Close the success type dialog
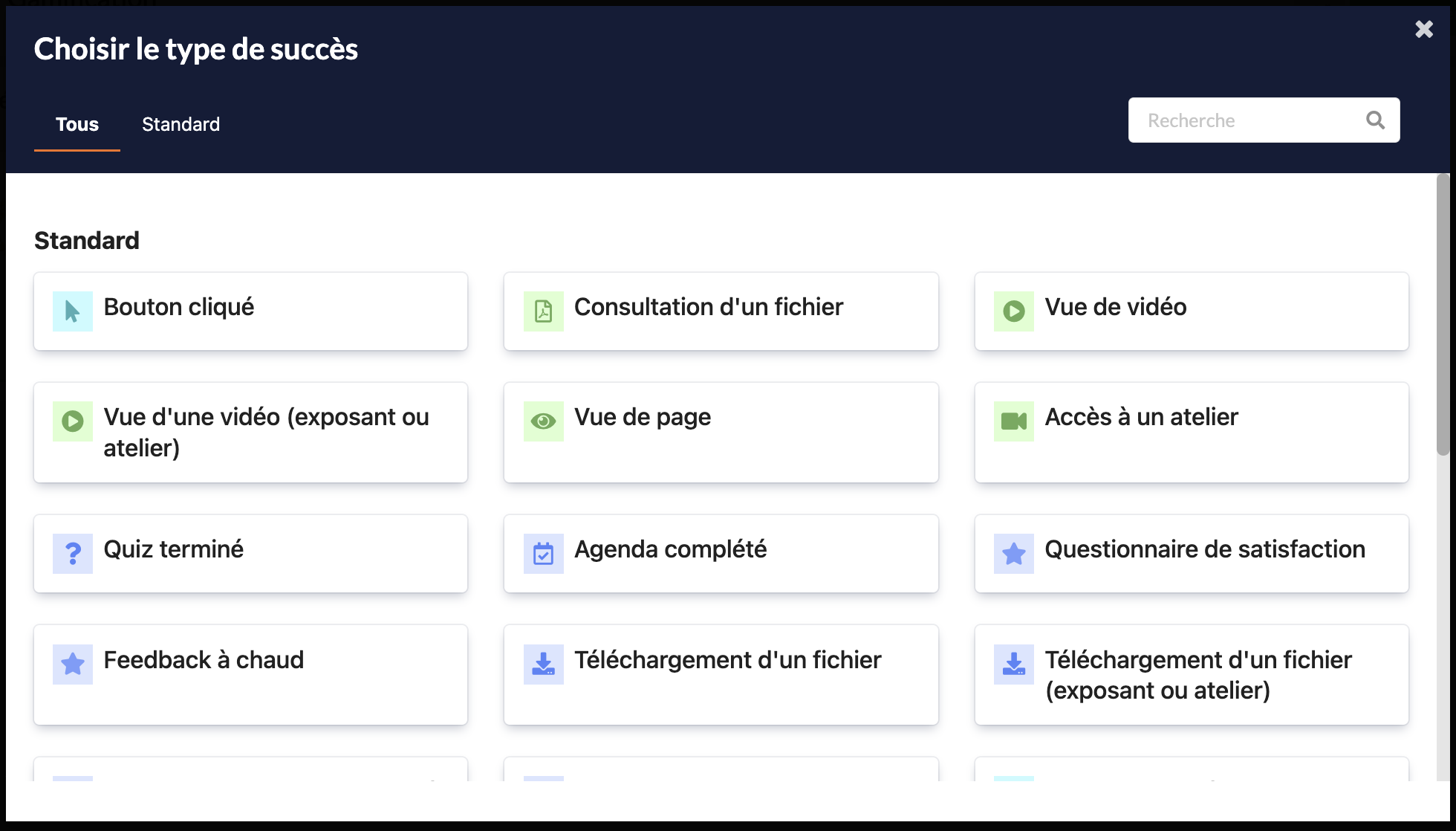The height and width of the screenshot is (831, 1456). [1423, 29]
